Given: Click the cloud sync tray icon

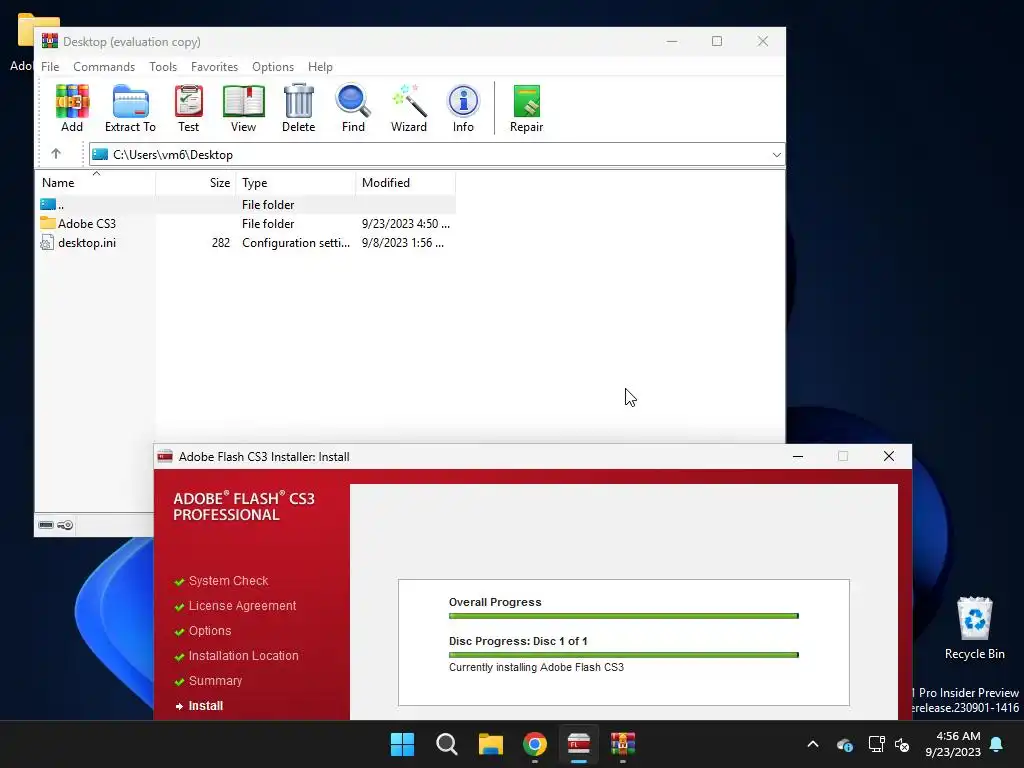Looking at the screenshot, I should click(845, 744).
